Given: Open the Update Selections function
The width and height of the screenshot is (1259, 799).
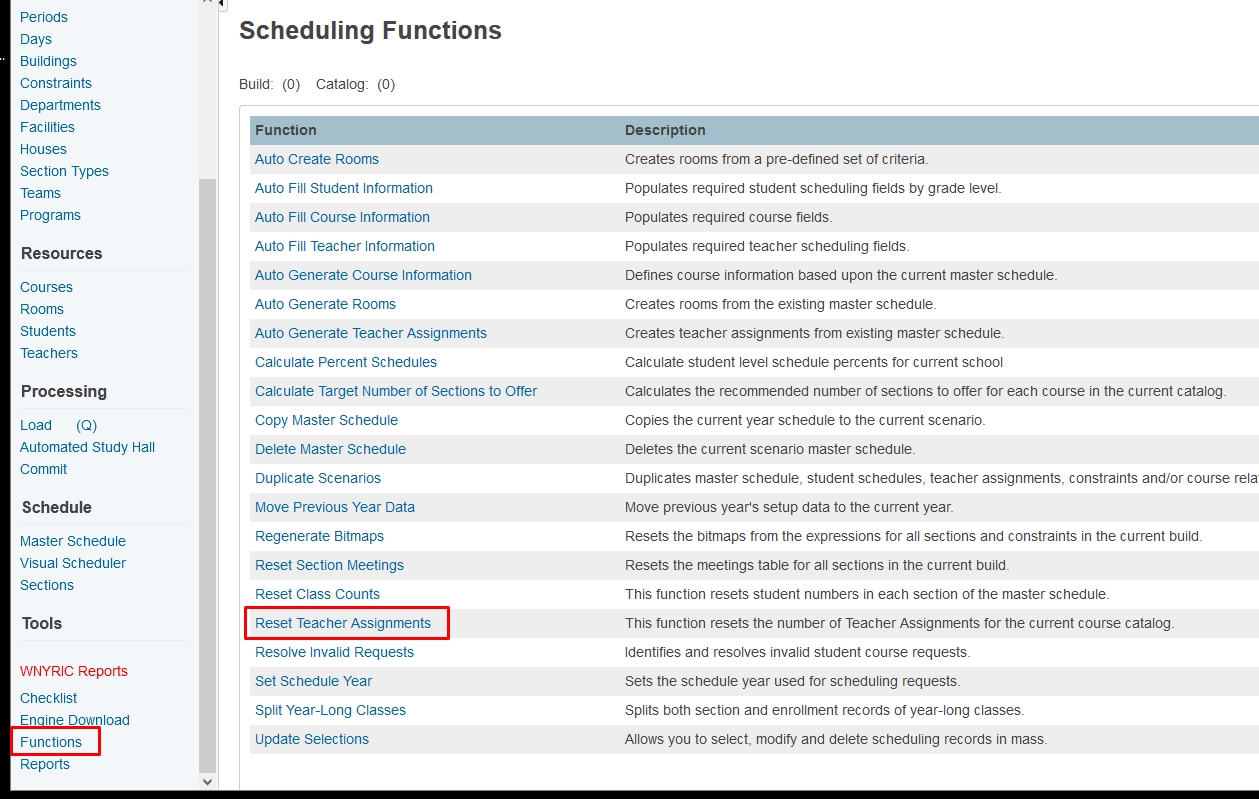Looking at the screenshot, I should (312, 739).
